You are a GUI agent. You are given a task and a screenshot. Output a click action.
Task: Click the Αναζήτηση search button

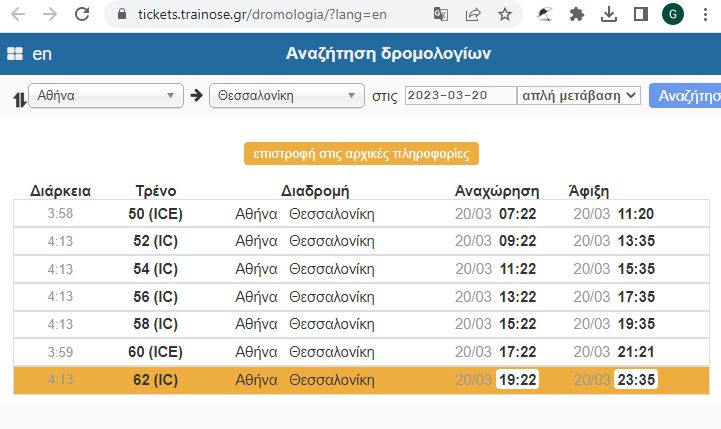[685, 96]
